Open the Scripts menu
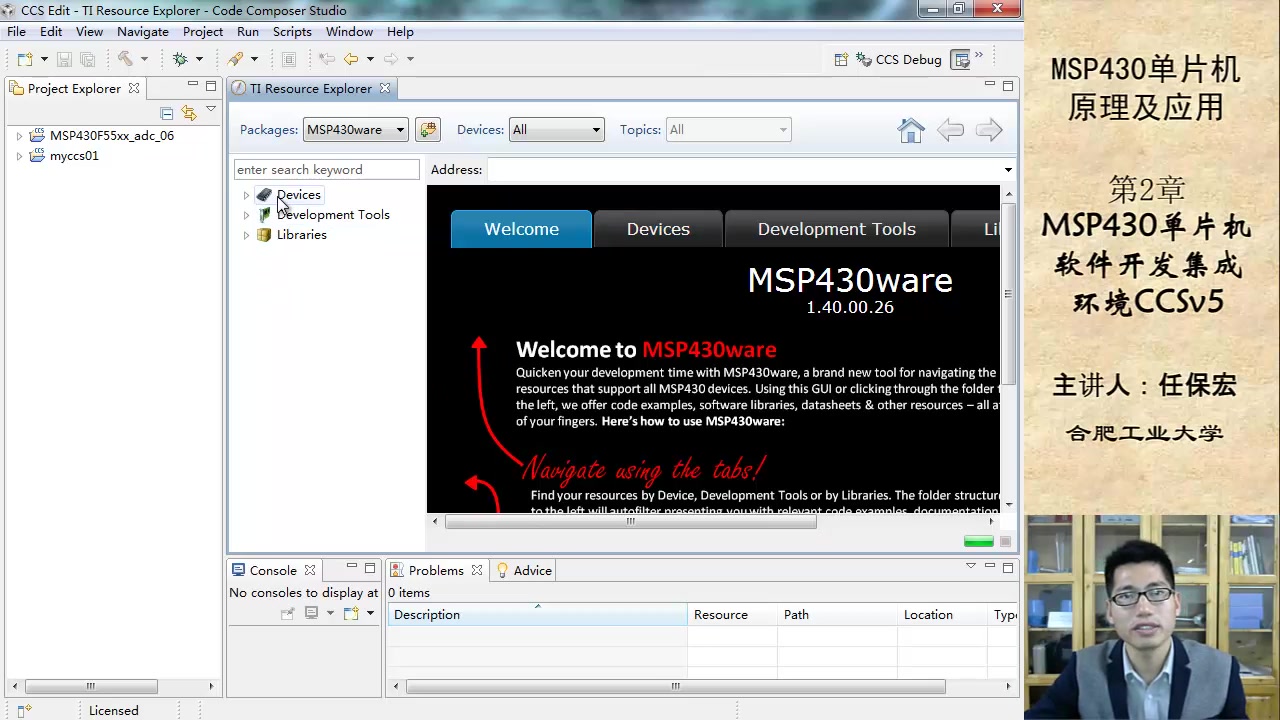1280x720 pixels. (x=292, y=32)
